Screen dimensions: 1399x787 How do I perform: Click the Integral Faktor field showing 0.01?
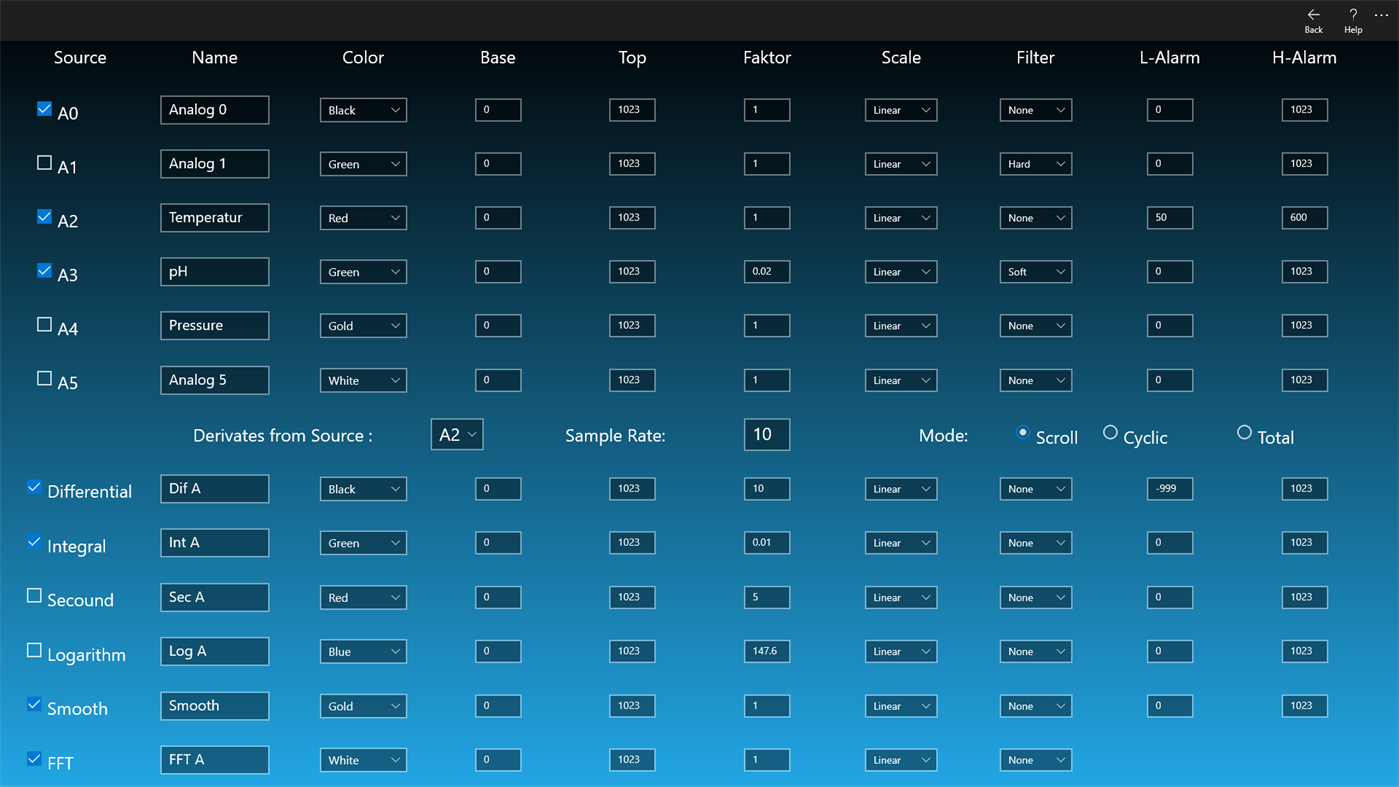tap(767, 543)
